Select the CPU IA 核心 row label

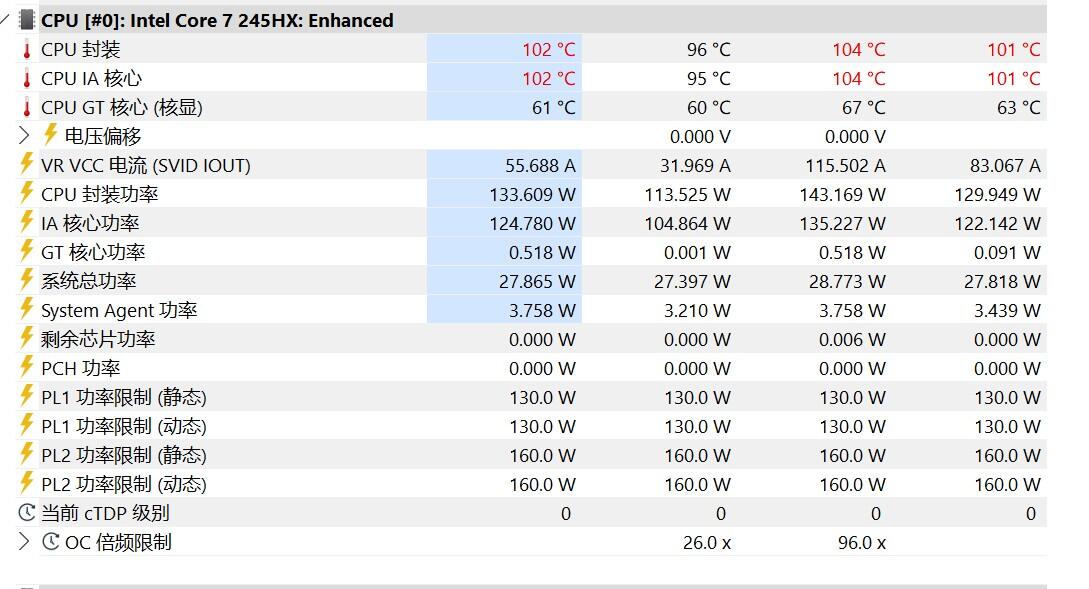pyautogui.click(x=92, y=79)
